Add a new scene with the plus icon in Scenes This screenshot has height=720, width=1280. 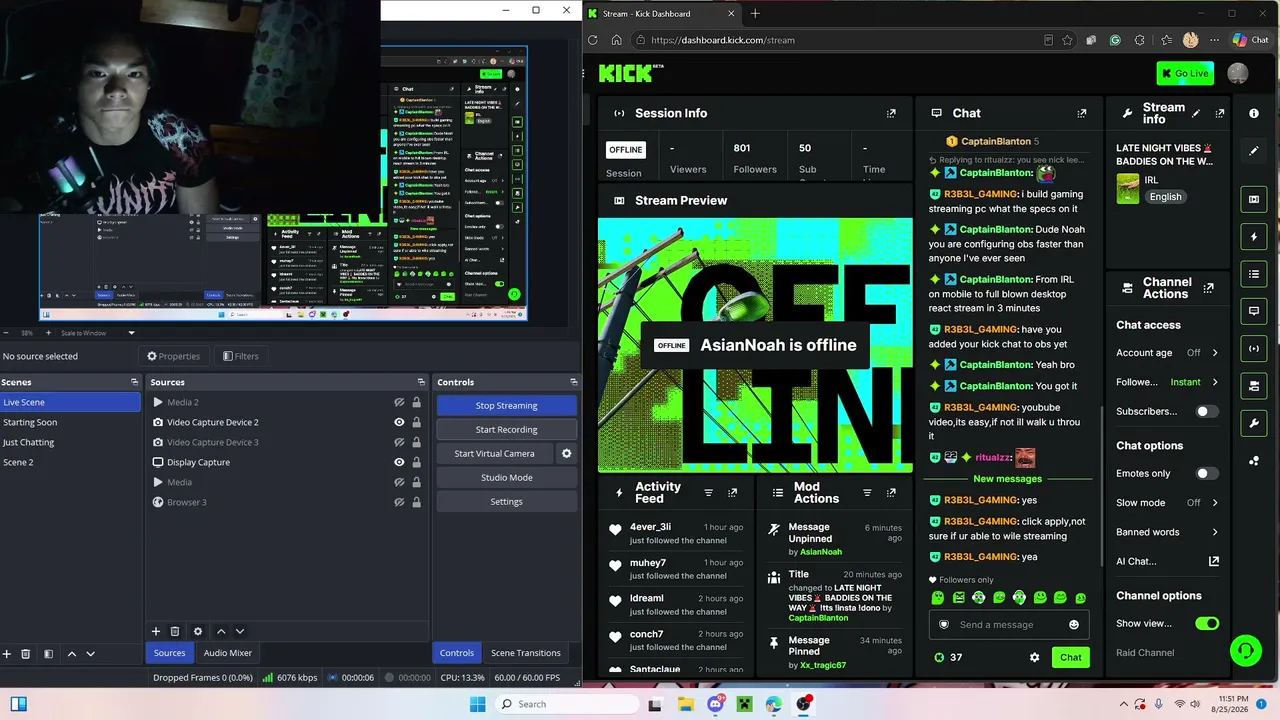[x=6, y=654]
